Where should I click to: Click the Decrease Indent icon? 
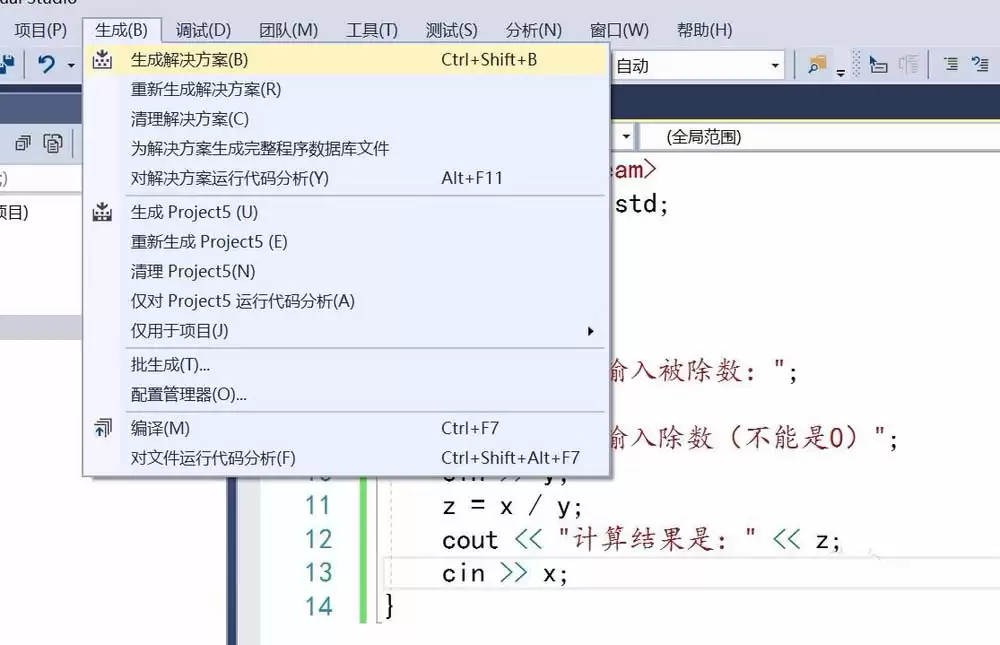coord(950,65)
